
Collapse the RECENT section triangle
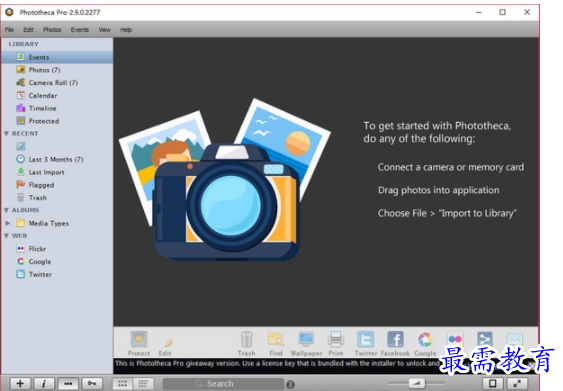(x=6, y=134)
